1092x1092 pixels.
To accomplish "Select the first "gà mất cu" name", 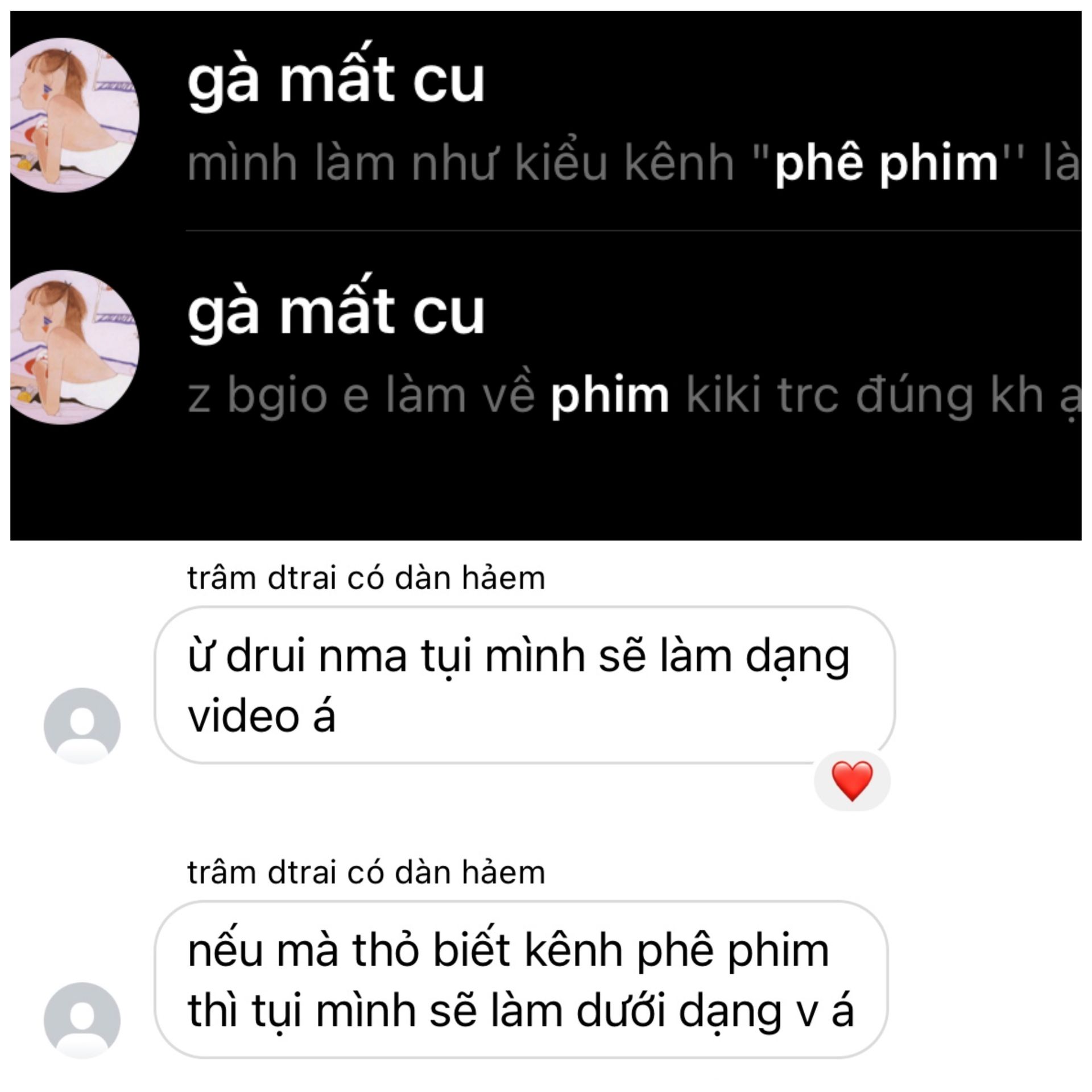I will coord(336,80).
